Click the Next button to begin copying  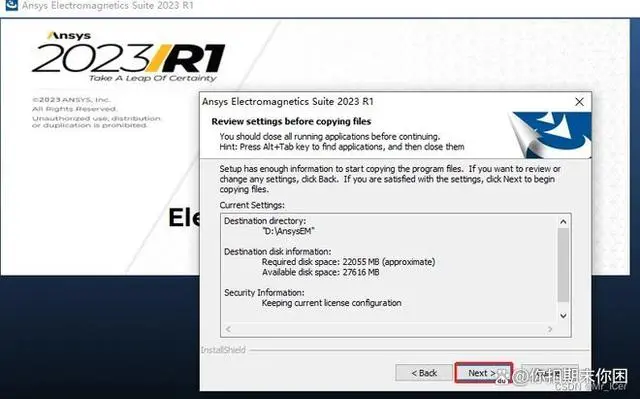point(484,372)
